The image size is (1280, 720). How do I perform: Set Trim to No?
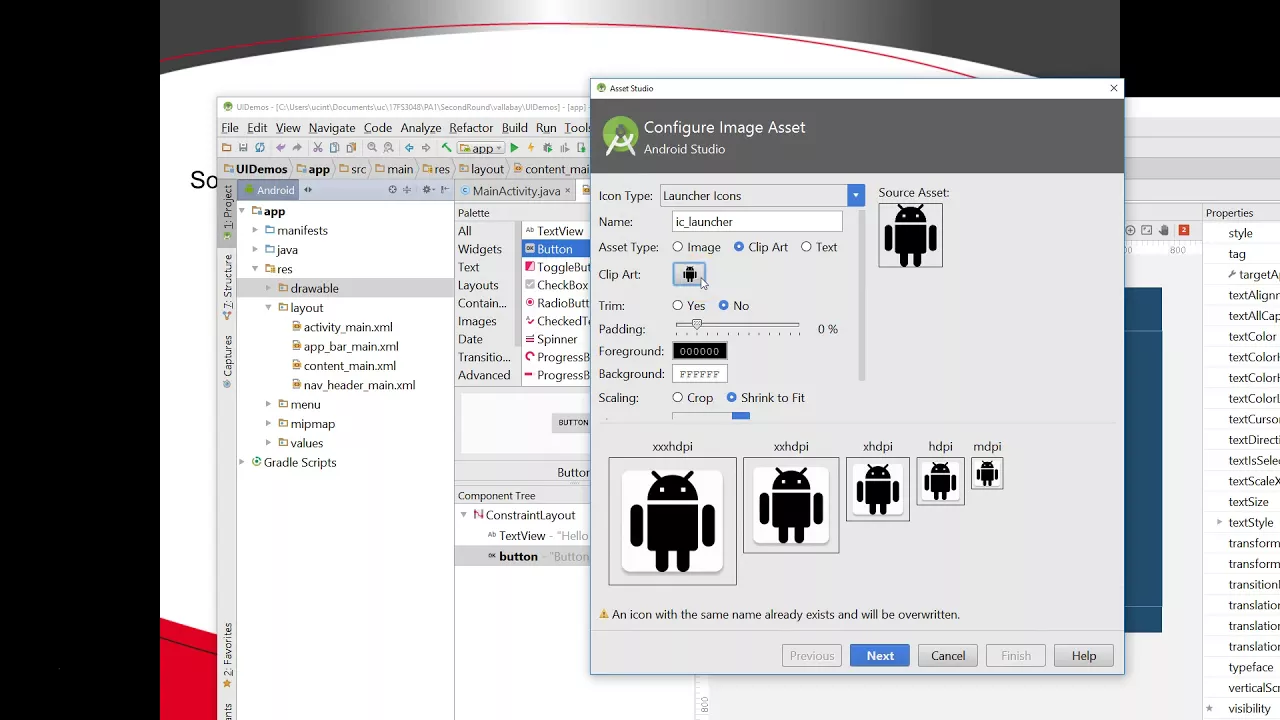(x=734, y=306)
